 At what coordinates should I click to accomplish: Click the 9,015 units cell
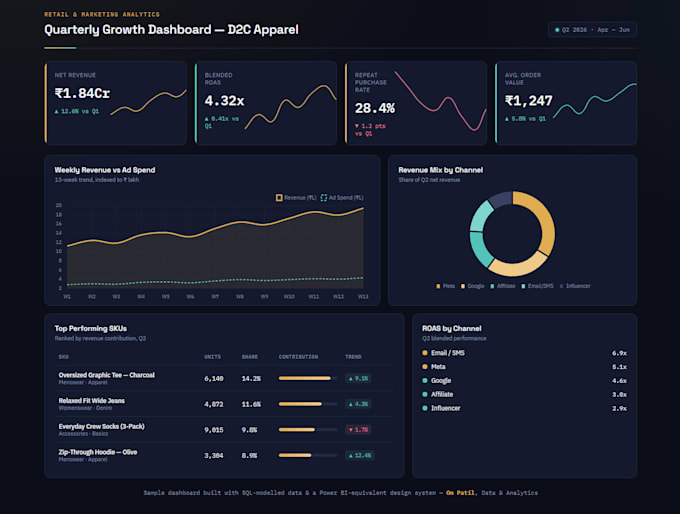[x=214, y=430]
